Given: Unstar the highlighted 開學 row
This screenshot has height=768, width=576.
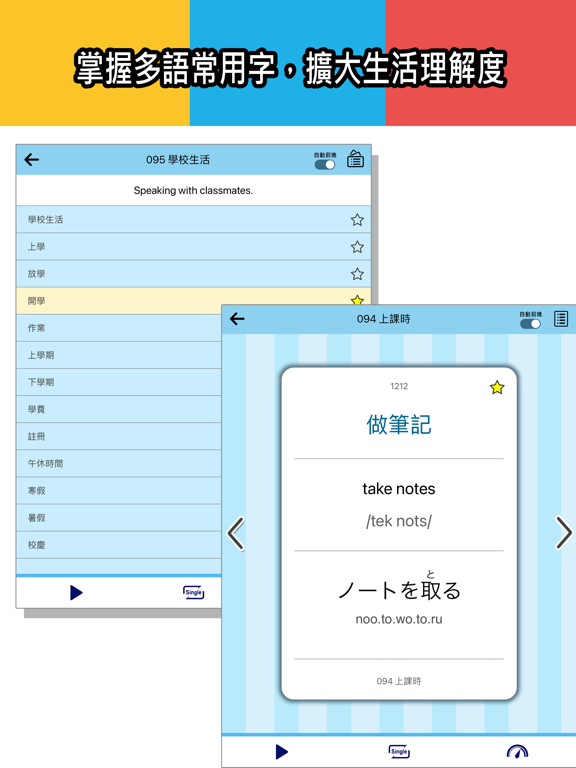Looking at the screenshot, I should click(357, 300).
